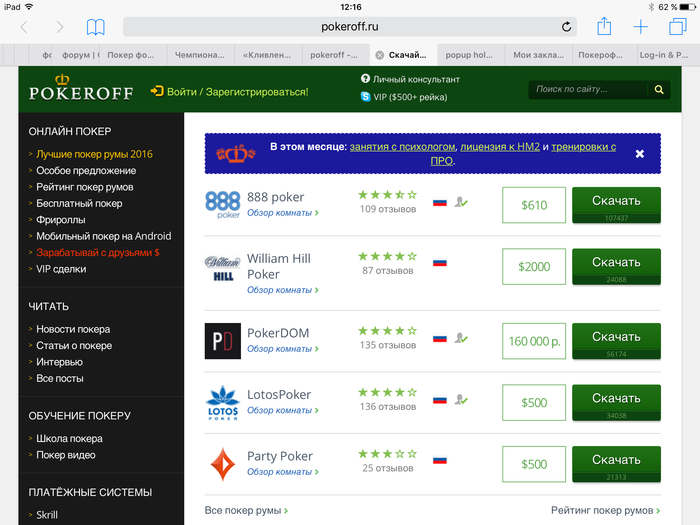The height and width of the screenshot is (525, 700).
Task: Click the $2000 bonus box
Action: coord(534,267)
